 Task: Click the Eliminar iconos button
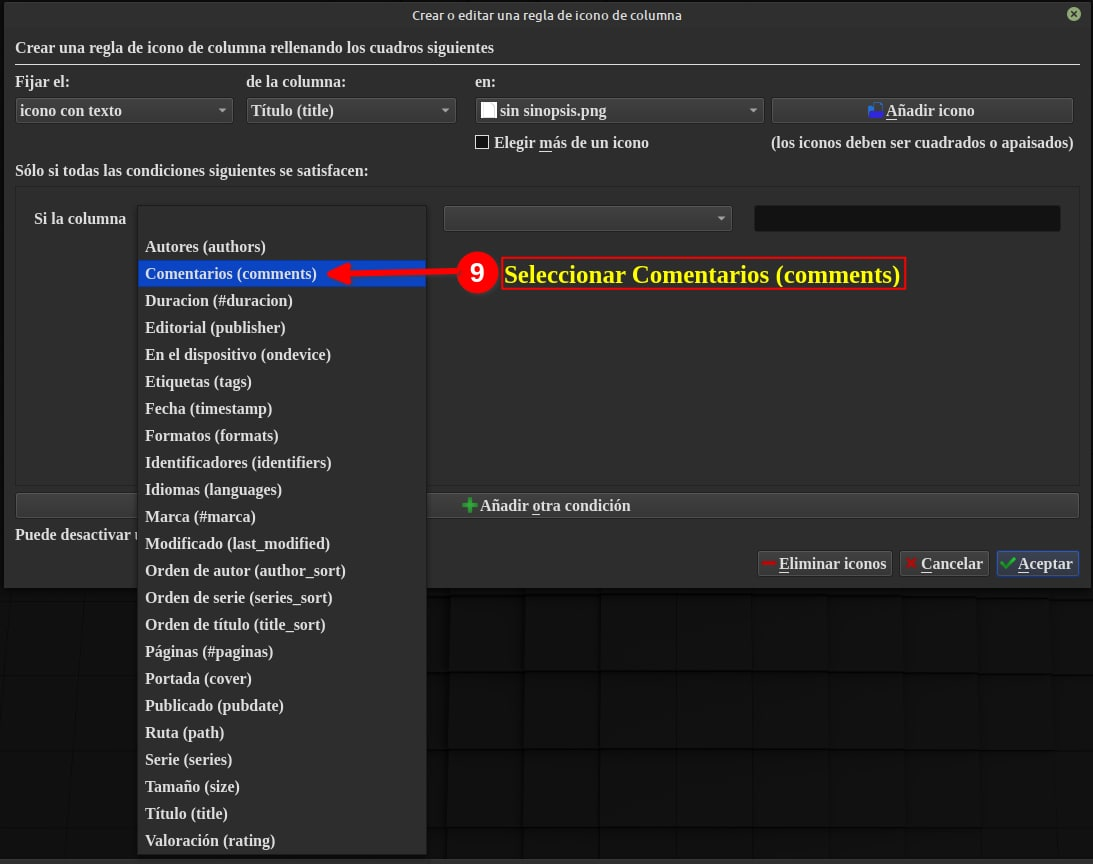click(x=823, y=564)
